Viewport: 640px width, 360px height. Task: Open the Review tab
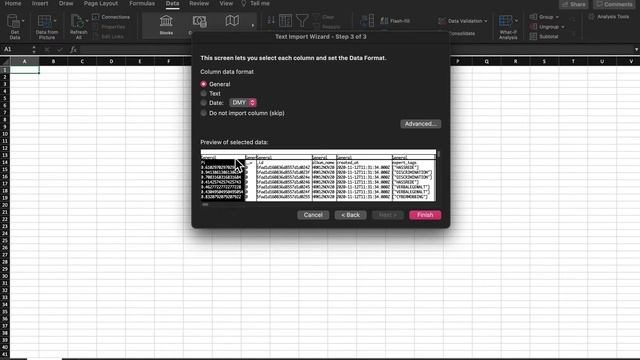(x=199, y=3)
